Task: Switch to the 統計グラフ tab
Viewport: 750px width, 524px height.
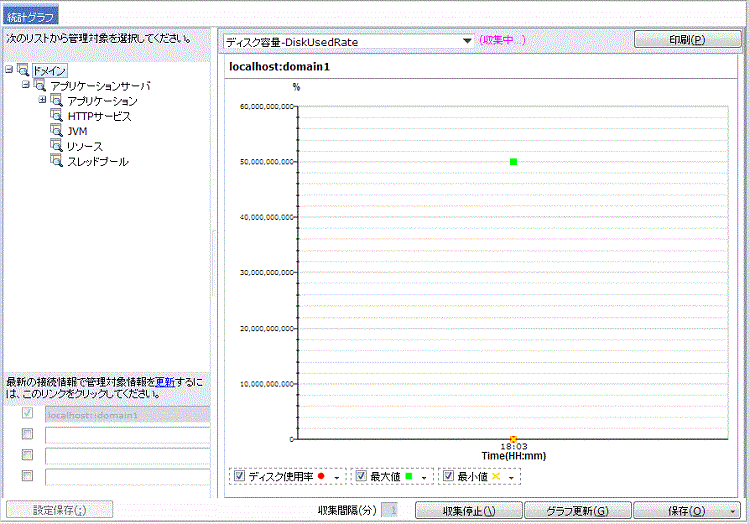Action: tap(31, 15)
